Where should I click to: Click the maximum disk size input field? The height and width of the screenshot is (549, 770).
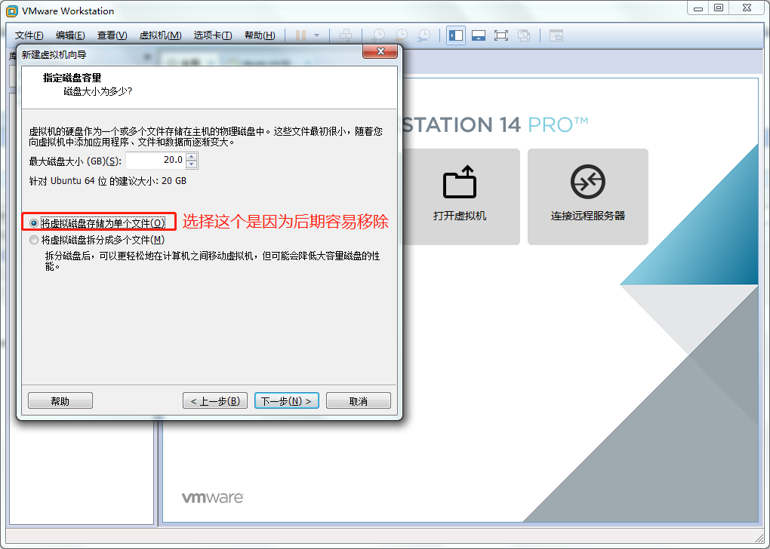[x=155, y=160]
